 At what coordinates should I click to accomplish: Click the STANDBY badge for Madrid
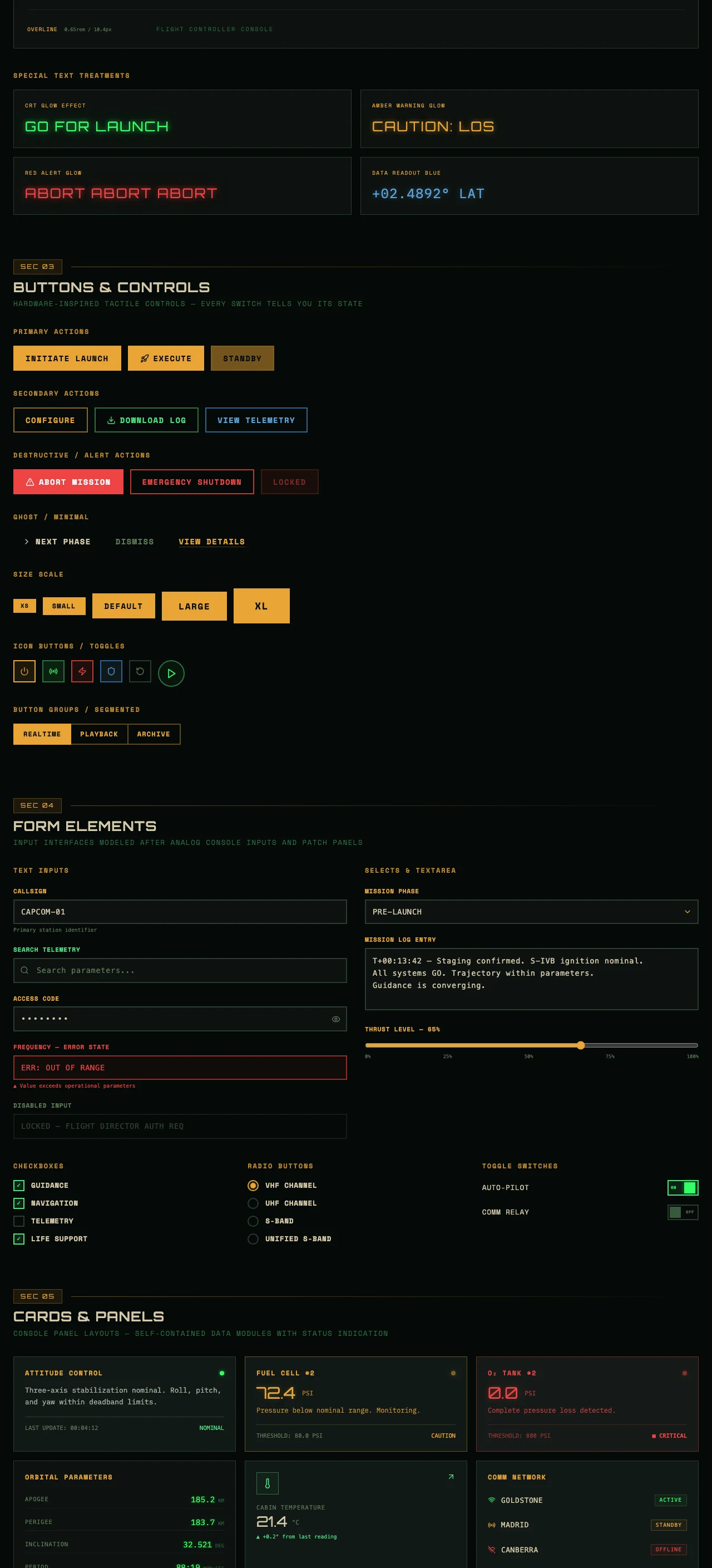[x=669, y=1525]
